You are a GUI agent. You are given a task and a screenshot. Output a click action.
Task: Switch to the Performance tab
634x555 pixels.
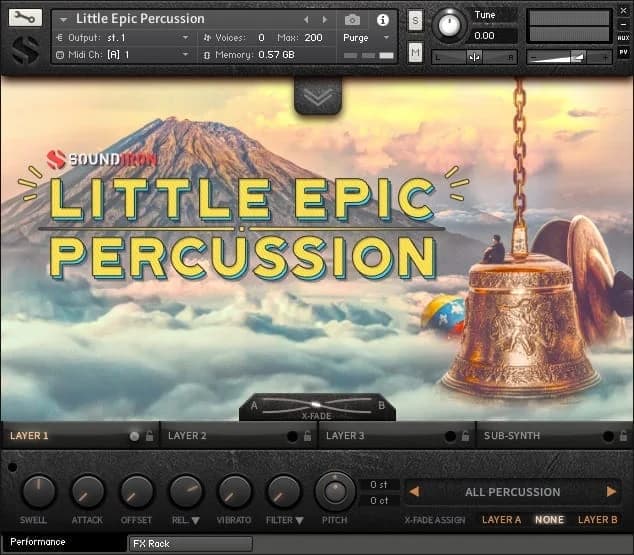tap(64, 542)
